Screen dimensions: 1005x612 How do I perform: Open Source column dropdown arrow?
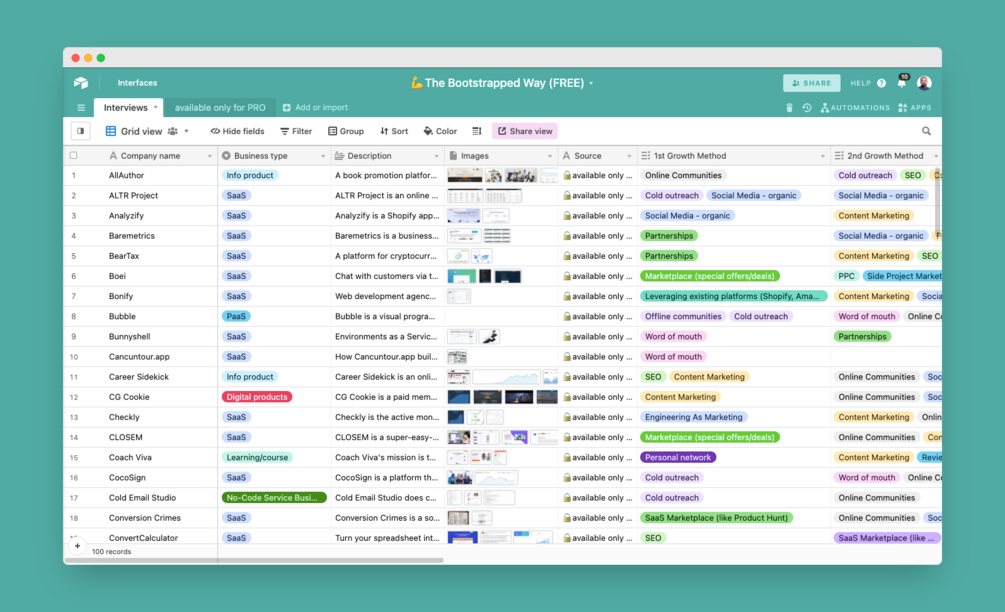point(629,156)
